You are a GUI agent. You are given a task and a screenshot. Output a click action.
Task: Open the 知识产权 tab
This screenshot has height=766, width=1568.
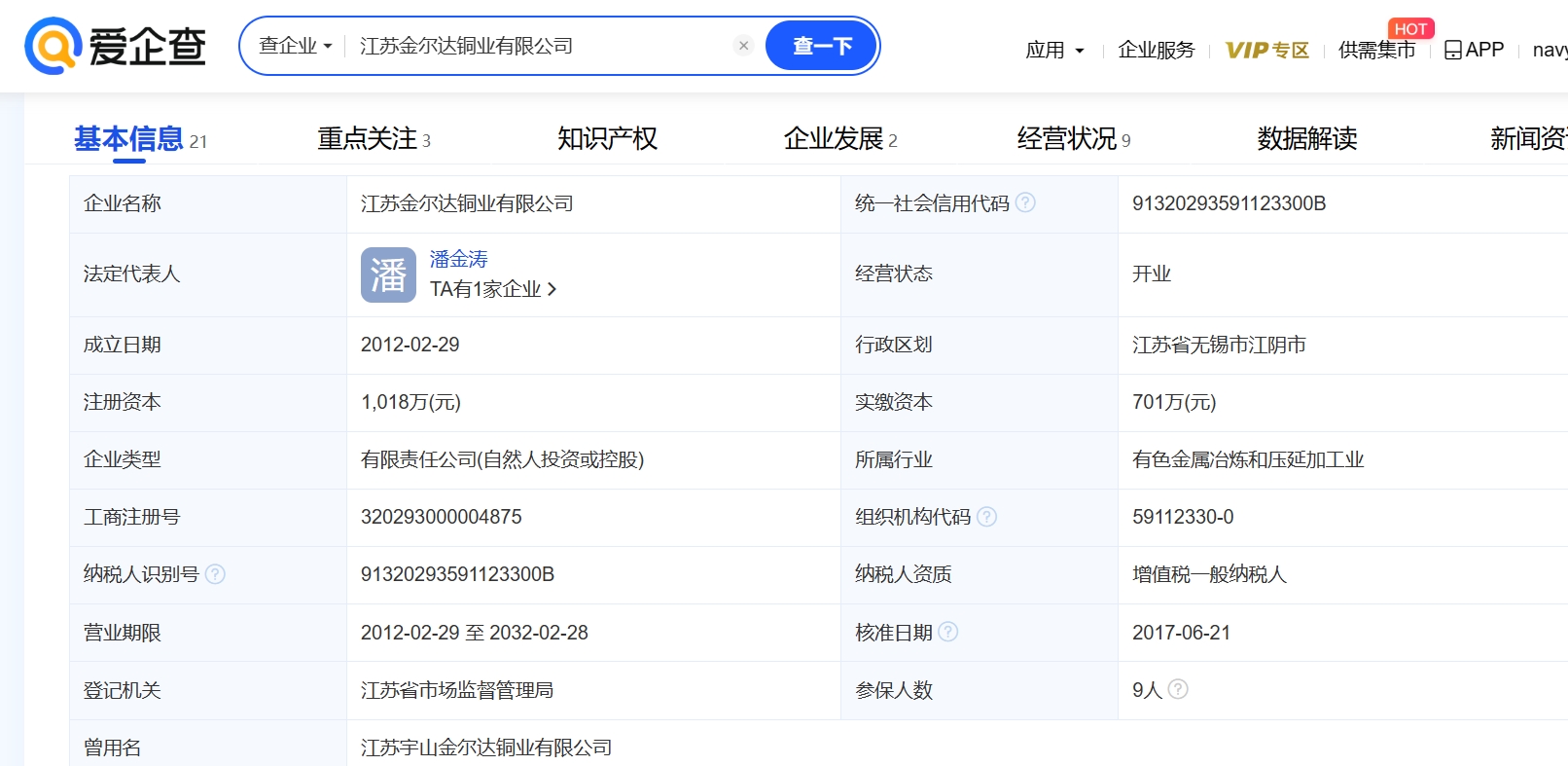607,139
